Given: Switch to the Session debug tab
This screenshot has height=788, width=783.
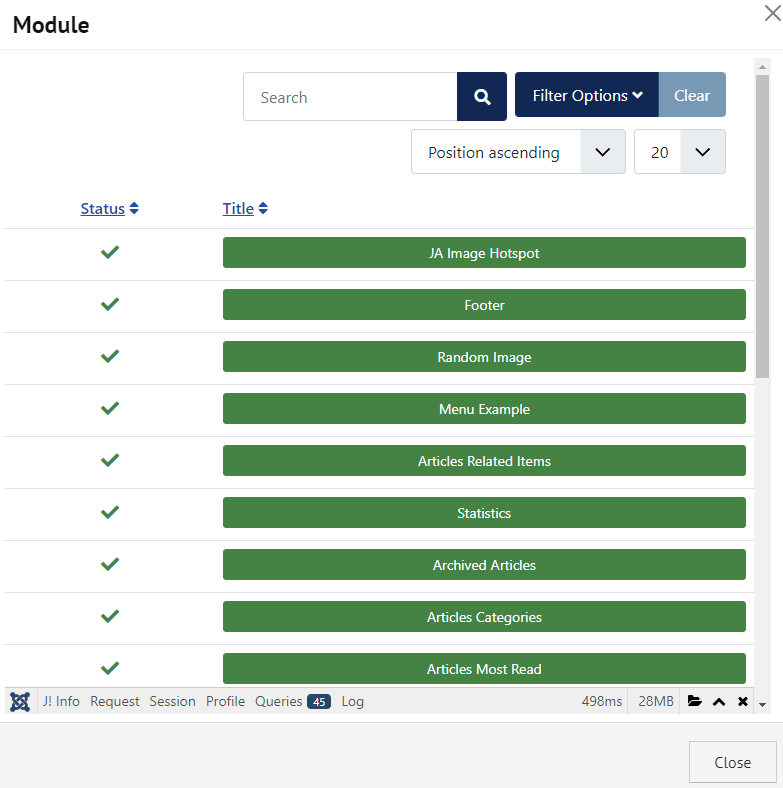Looking at the screenshot, I should point(172,702).
